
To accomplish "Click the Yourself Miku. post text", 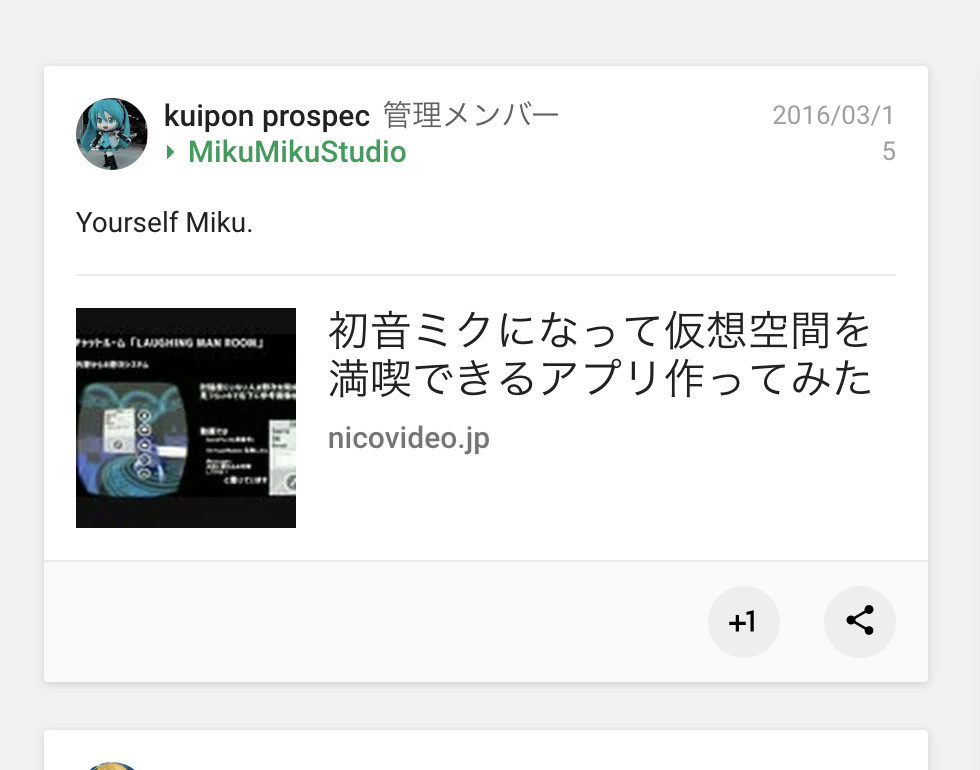I will pos(164,222).
